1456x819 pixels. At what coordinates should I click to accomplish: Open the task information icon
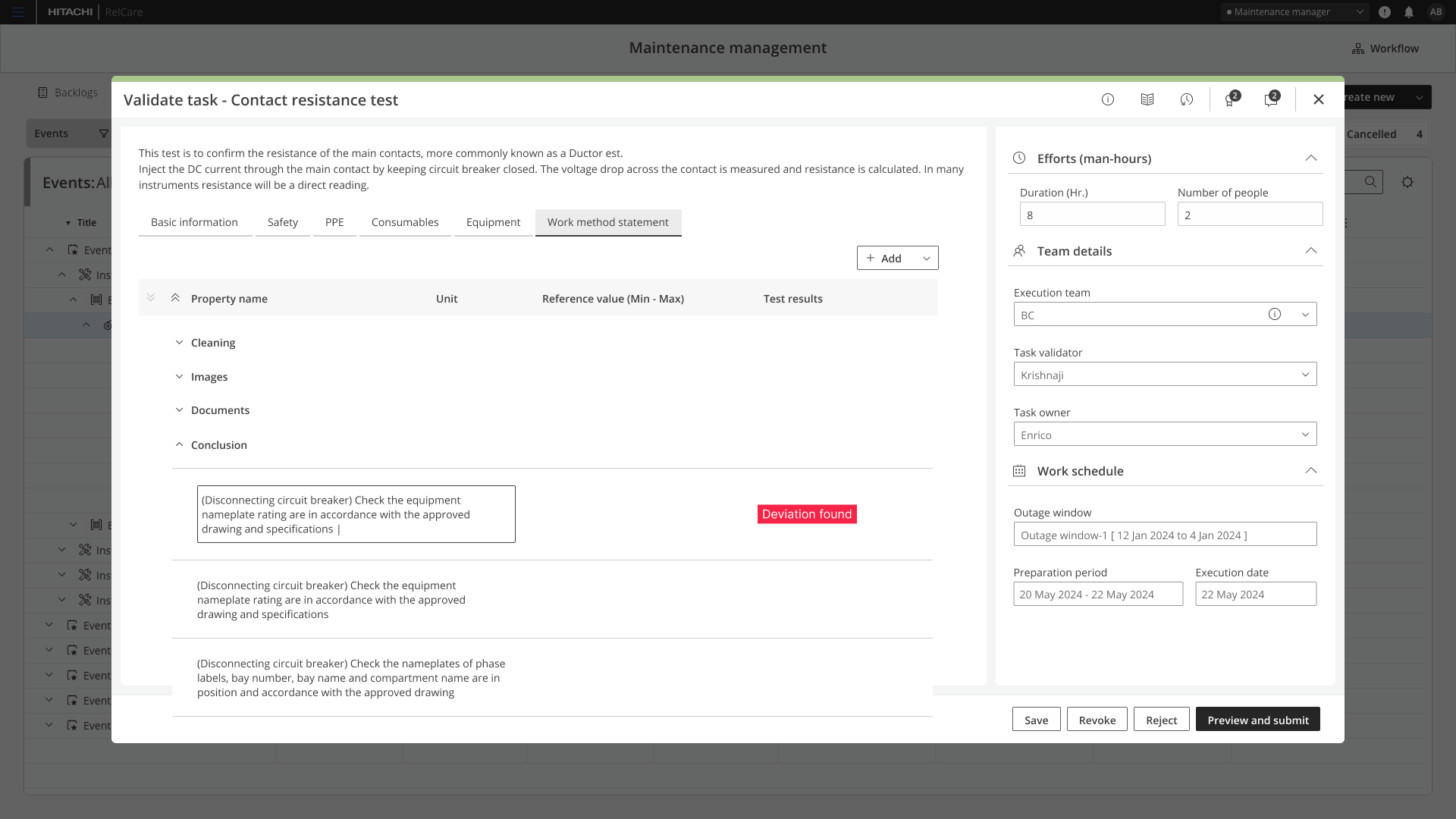(x=1108, y=99)
